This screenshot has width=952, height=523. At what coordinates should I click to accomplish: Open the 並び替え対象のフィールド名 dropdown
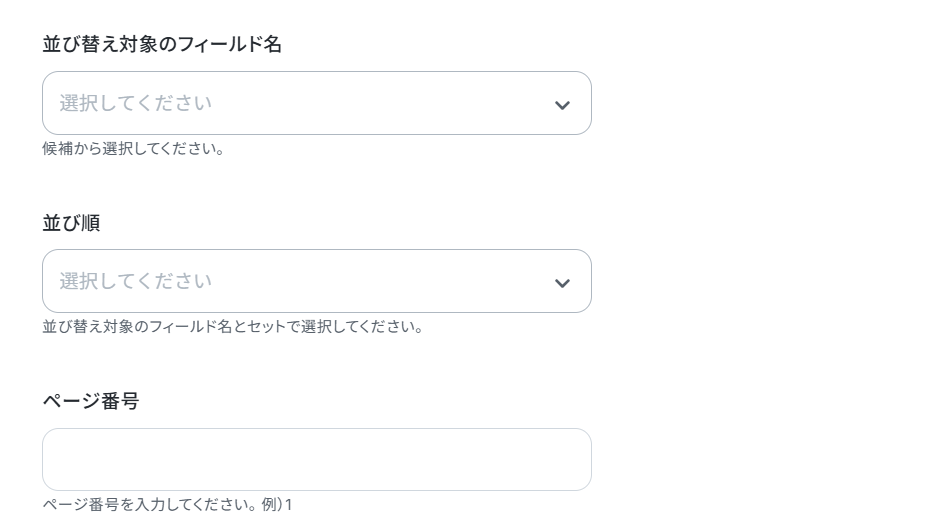coord(316,103)
